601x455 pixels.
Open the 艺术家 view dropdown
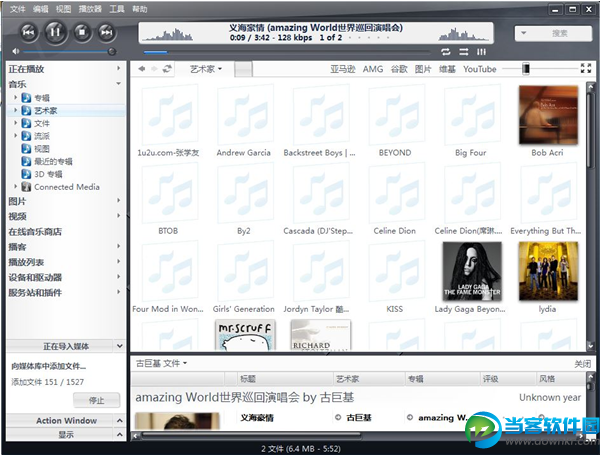206,69
